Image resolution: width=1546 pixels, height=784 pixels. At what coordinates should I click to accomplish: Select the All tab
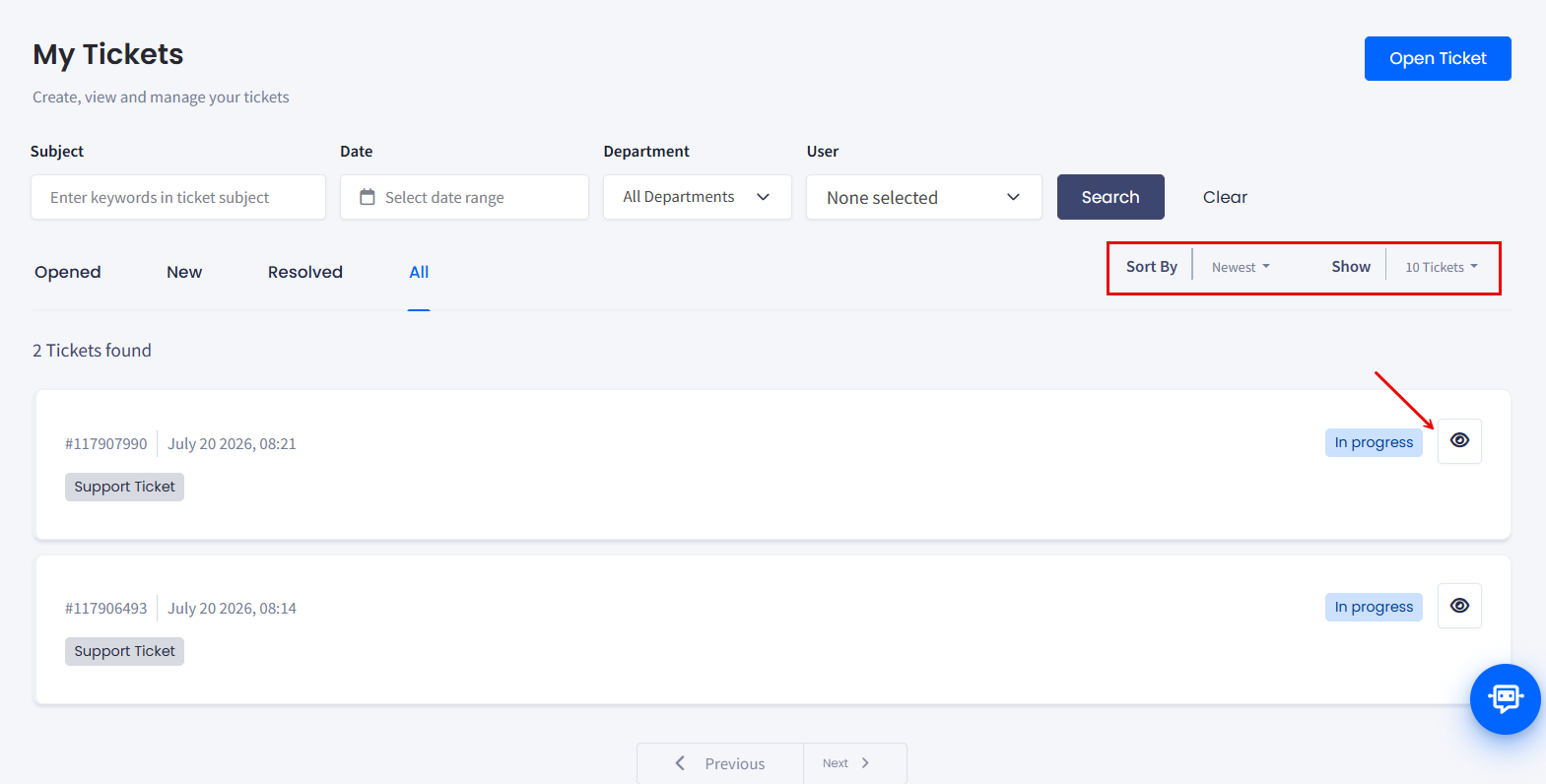pyautogui.click(x=419, y=272)
